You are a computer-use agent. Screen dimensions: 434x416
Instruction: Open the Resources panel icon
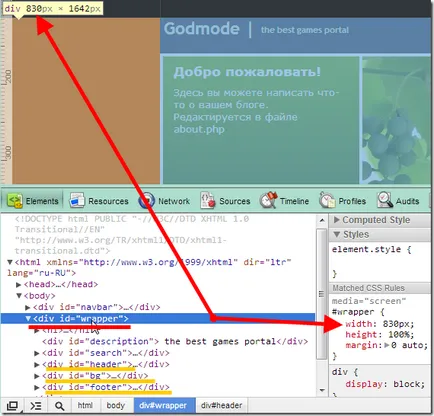tap(77, 201)
